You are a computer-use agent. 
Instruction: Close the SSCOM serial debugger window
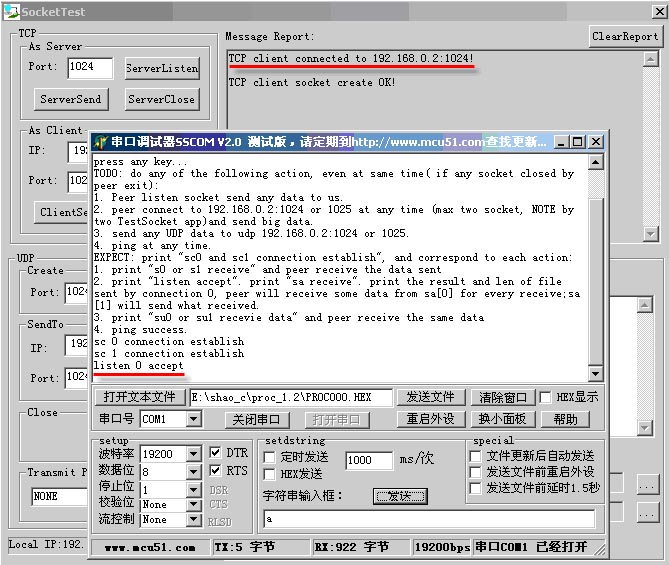(x=596, y=142)
